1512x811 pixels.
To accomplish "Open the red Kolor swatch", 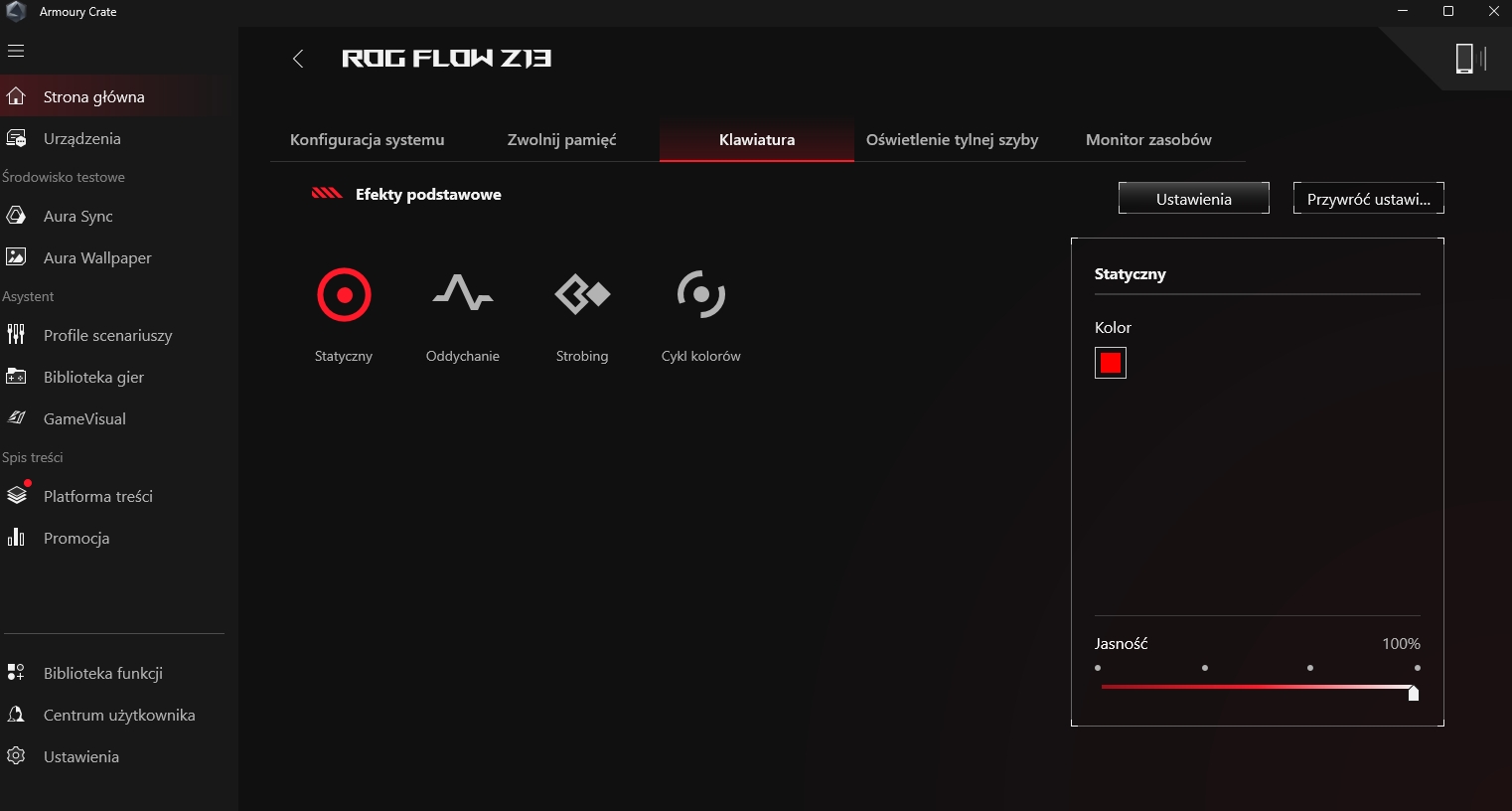I will click(1111, 363).
